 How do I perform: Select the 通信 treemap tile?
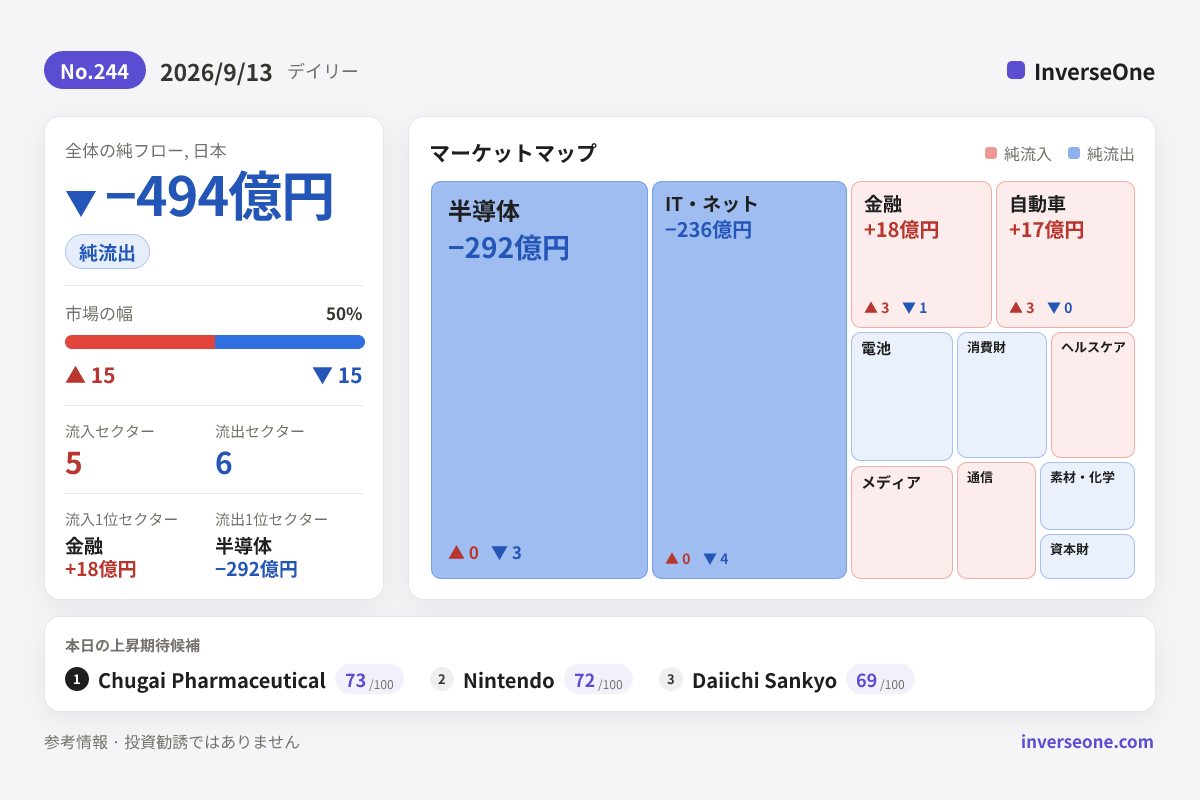tap(996, 520)
